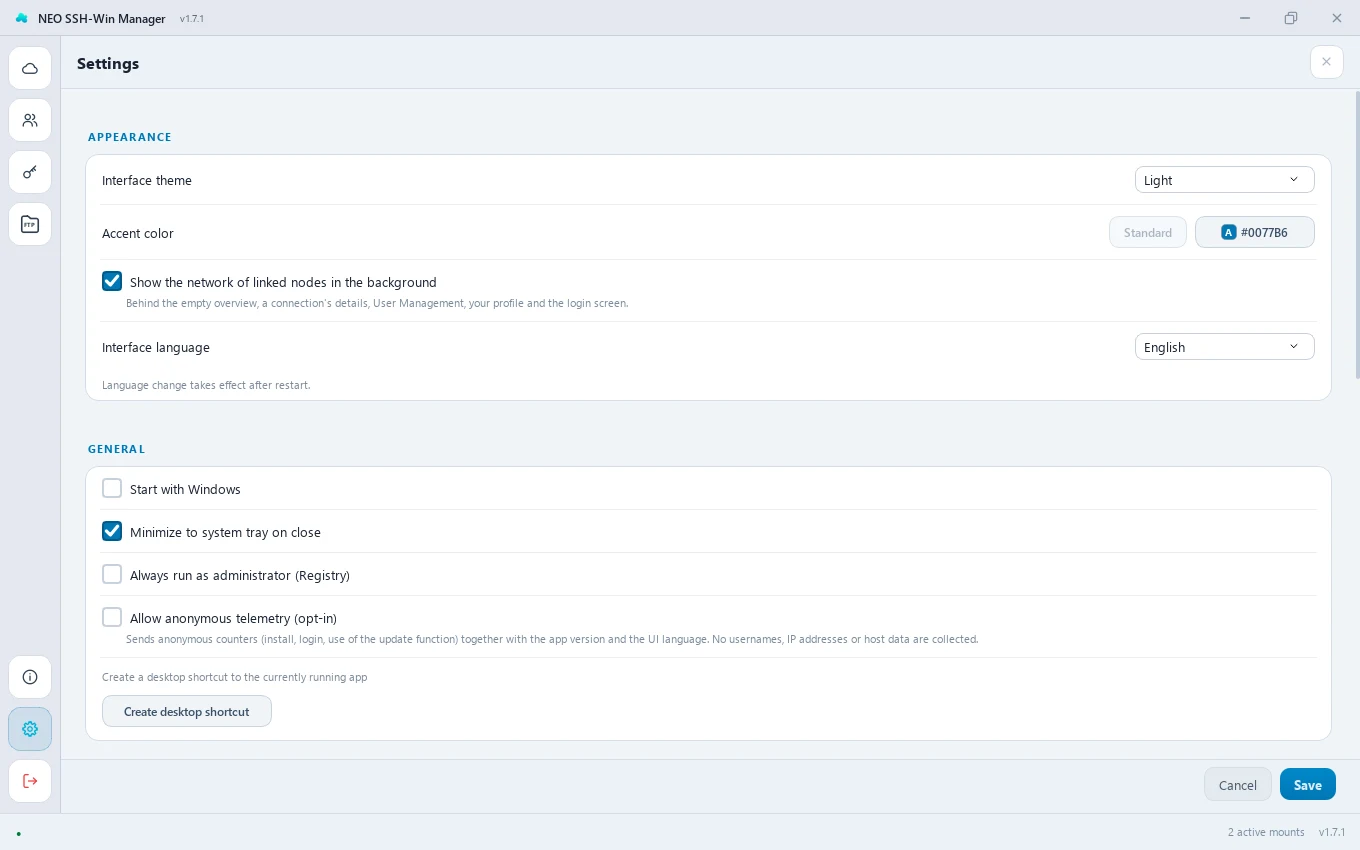The image size is (1360, 850).
Task: Disable Minimize to system tray on close
Action: (112, 532)
